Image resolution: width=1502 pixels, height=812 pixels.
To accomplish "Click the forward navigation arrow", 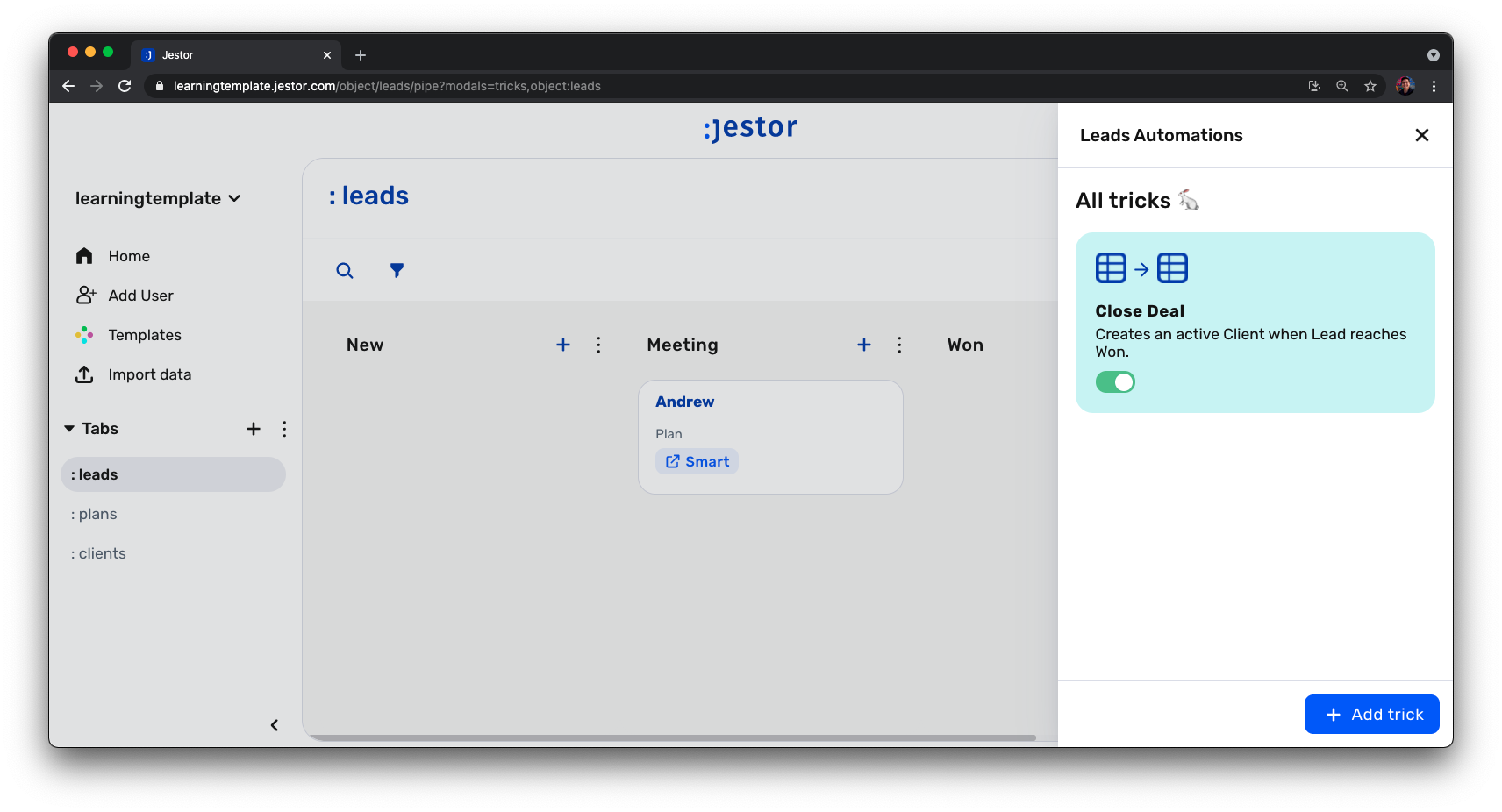I will pyautogui.click(x=97, y=86).
